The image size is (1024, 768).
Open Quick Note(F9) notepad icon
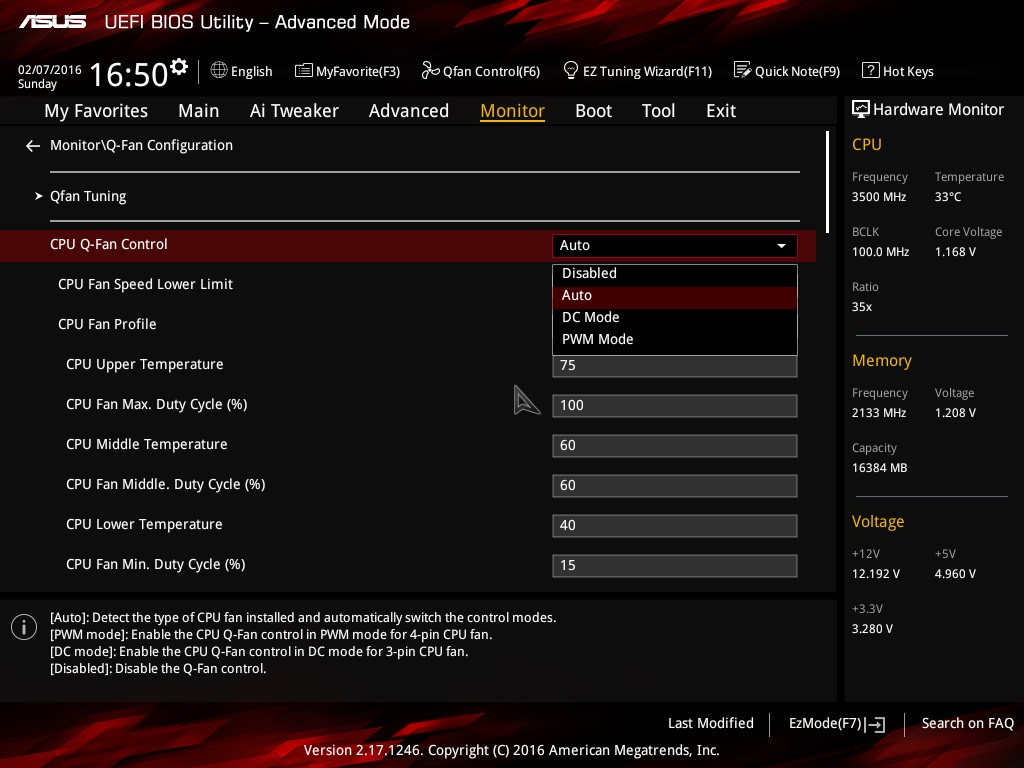coord(742,70)
